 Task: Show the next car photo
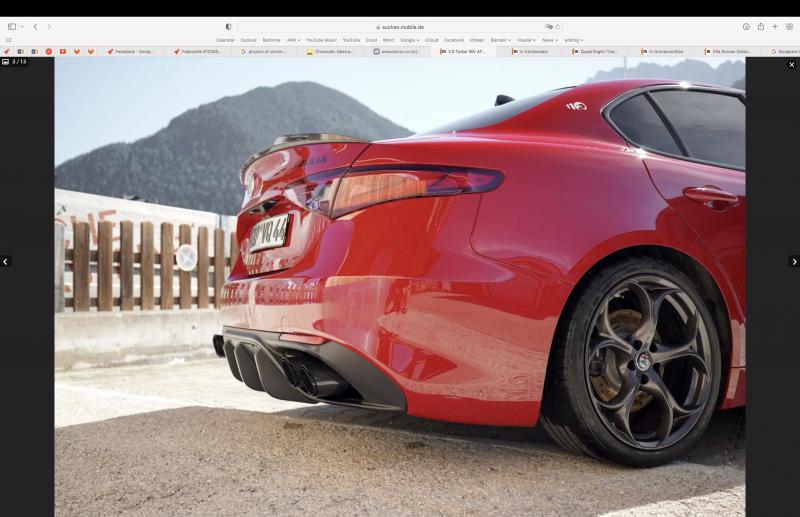click(x=794, y=262)
